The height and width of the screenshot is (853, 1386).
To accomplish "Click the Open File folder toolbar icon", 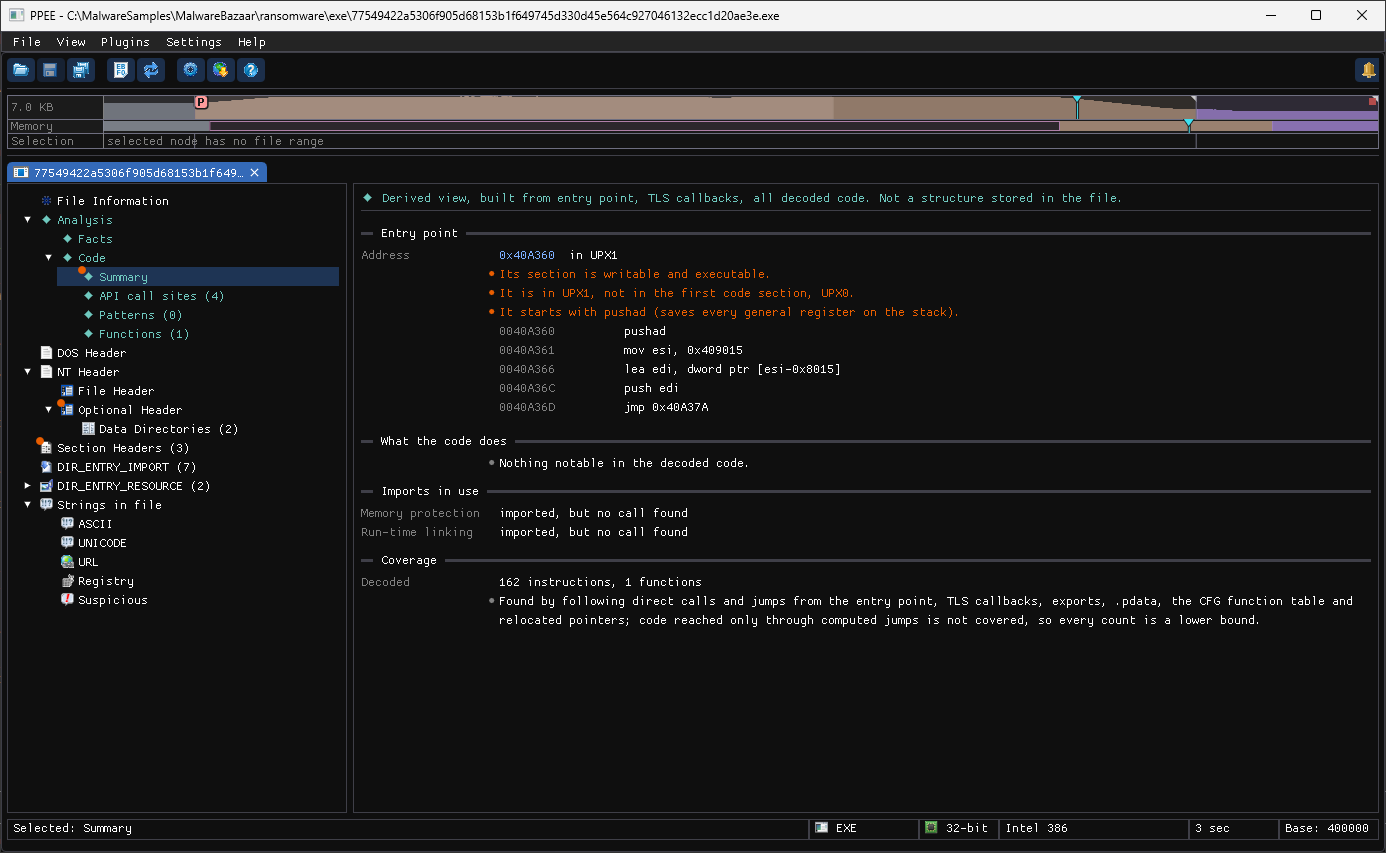I will [x=21, y=70].
